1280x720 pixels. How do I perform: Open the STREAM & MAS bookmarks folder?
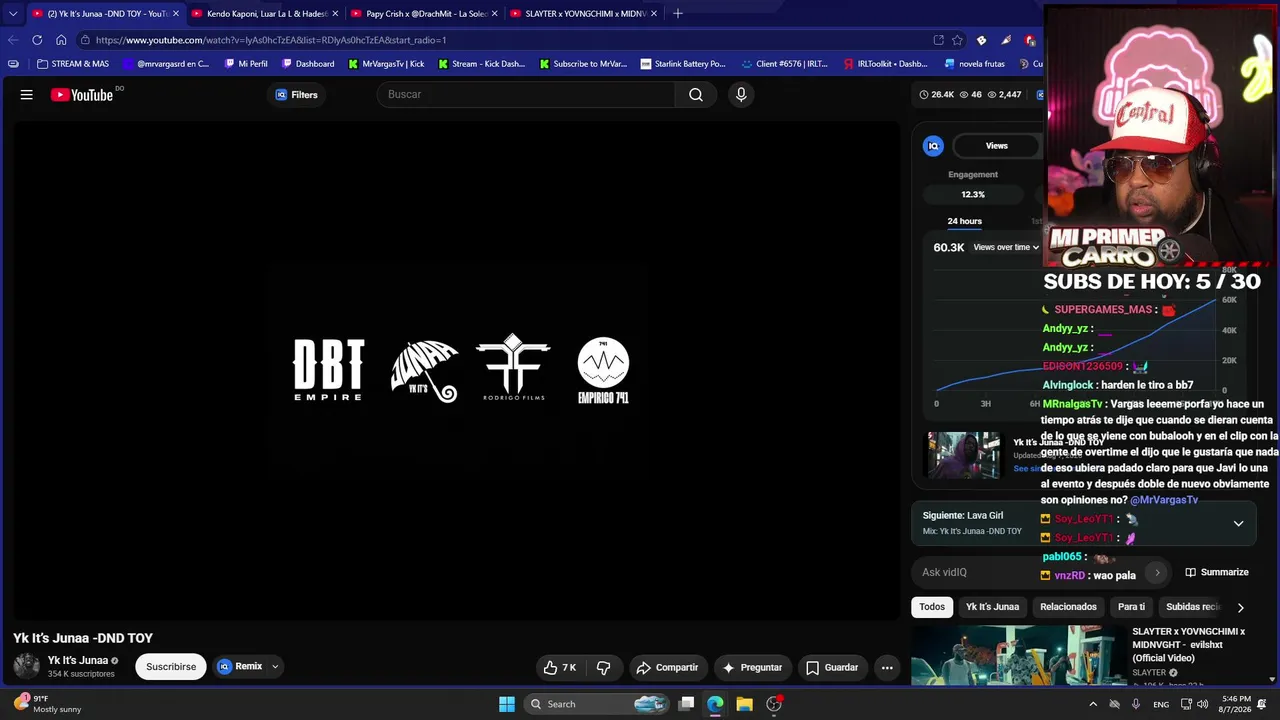coord(72,64)
